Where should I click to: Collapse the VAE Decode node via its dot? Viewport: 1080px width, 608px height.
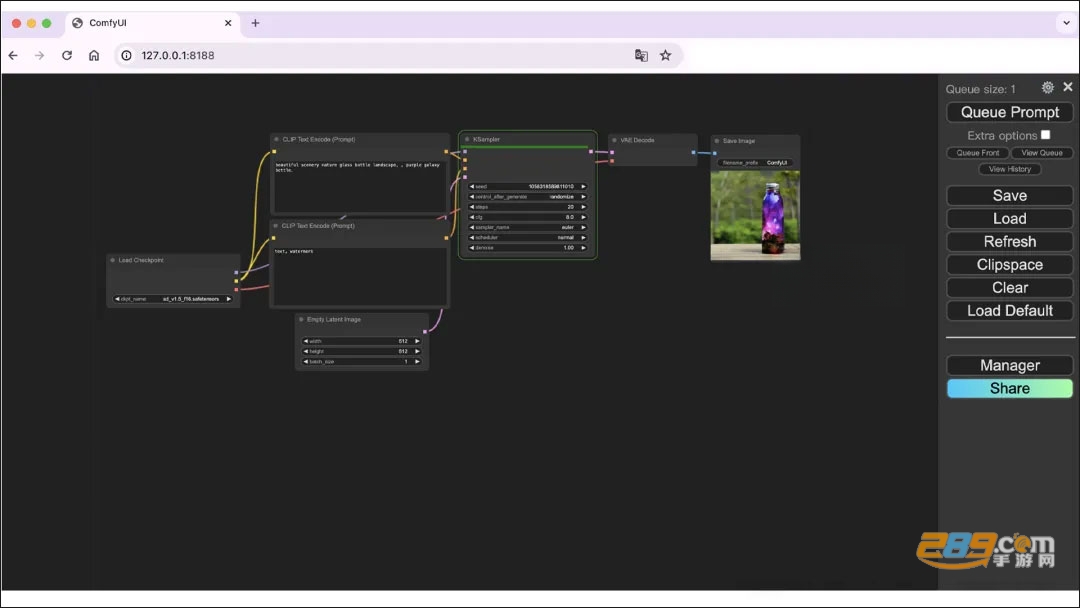click(614, 140)
